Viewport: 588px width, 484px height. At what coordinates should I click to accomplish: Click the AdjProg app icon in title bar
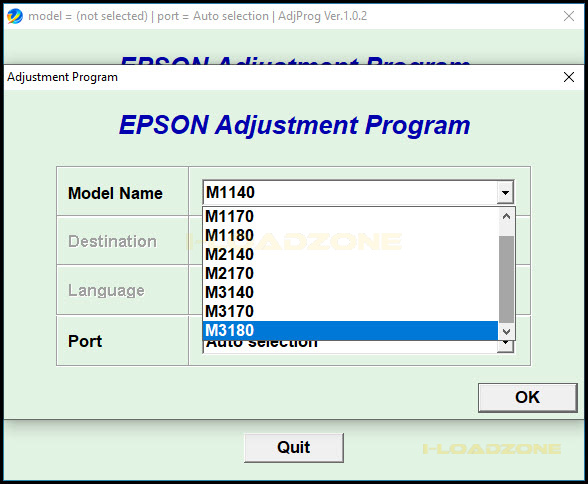[x=15, y=16]
